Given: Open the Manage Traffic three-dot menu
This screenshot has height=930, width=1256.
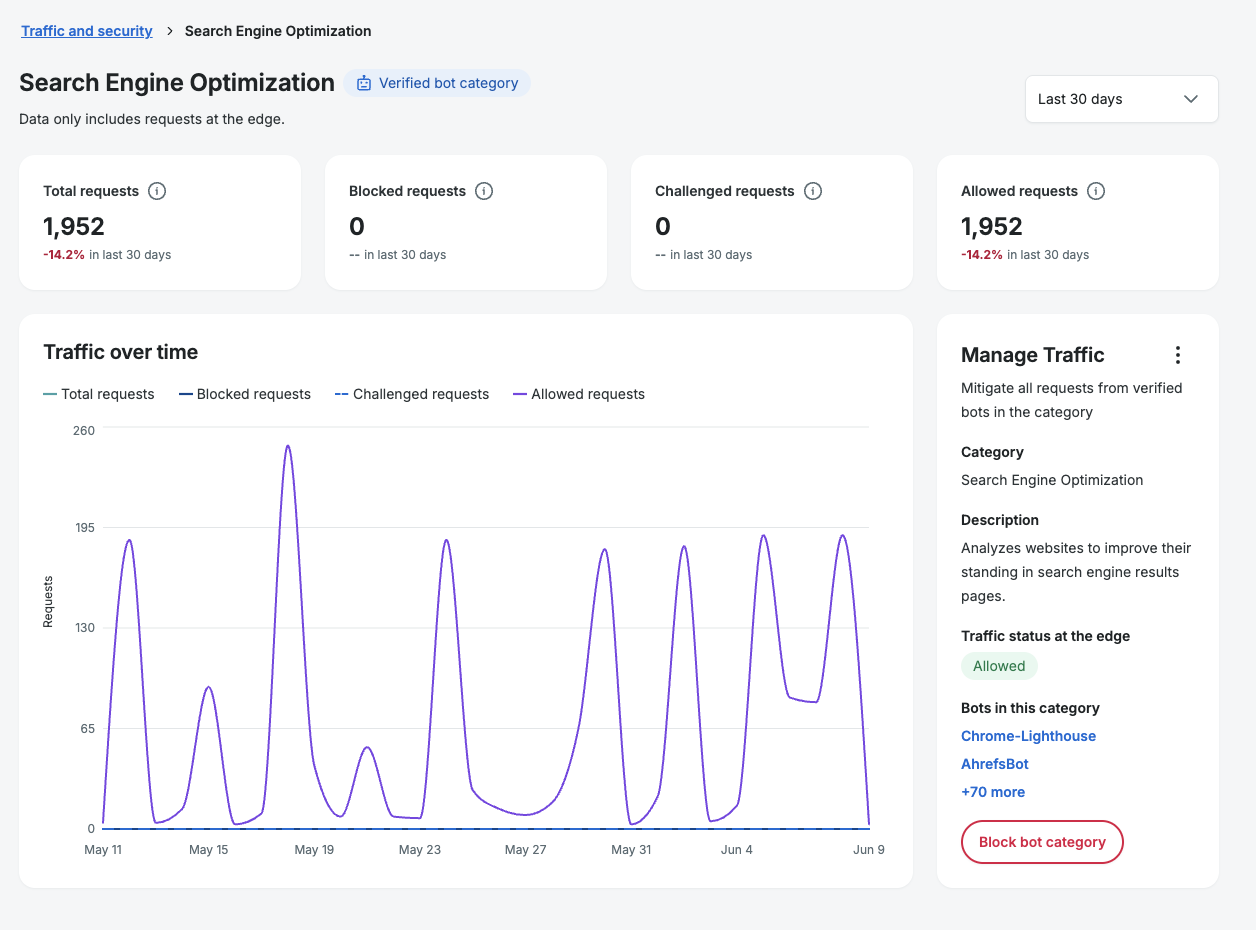Looking at the screenshot, I should (x=1178, y=355).
